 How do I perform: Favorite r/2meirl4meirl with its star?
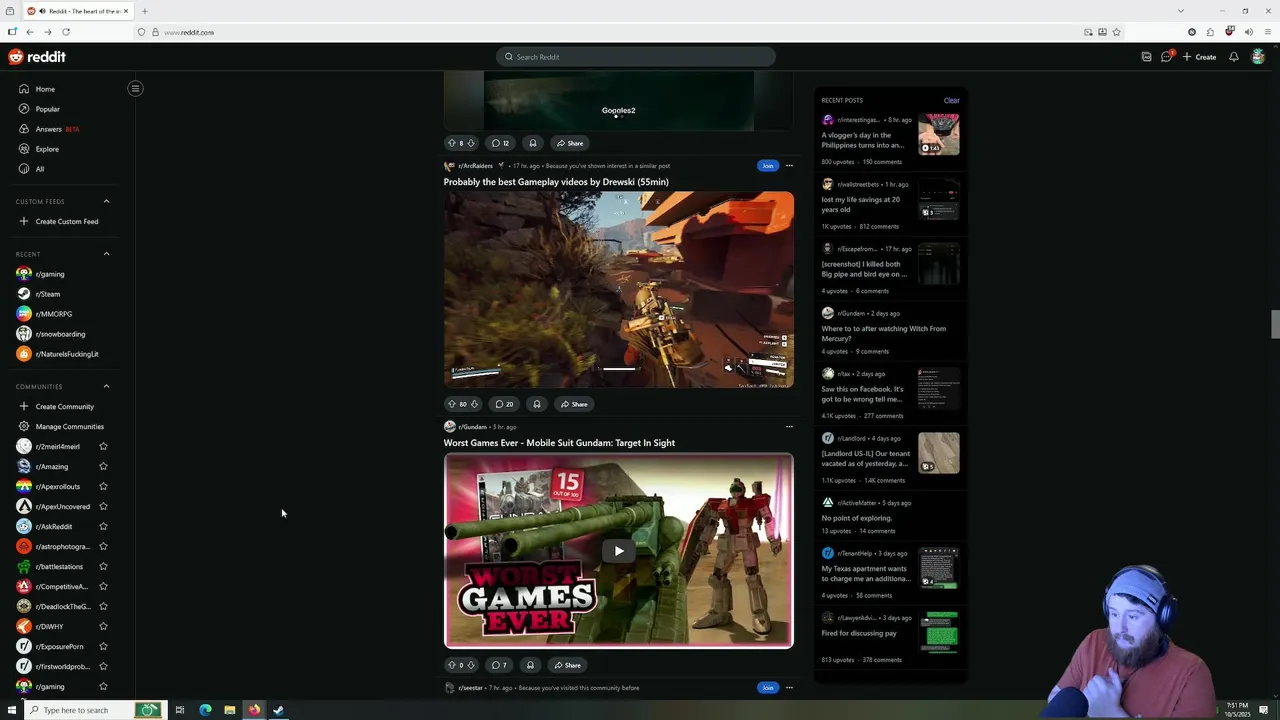coord(103,447)
